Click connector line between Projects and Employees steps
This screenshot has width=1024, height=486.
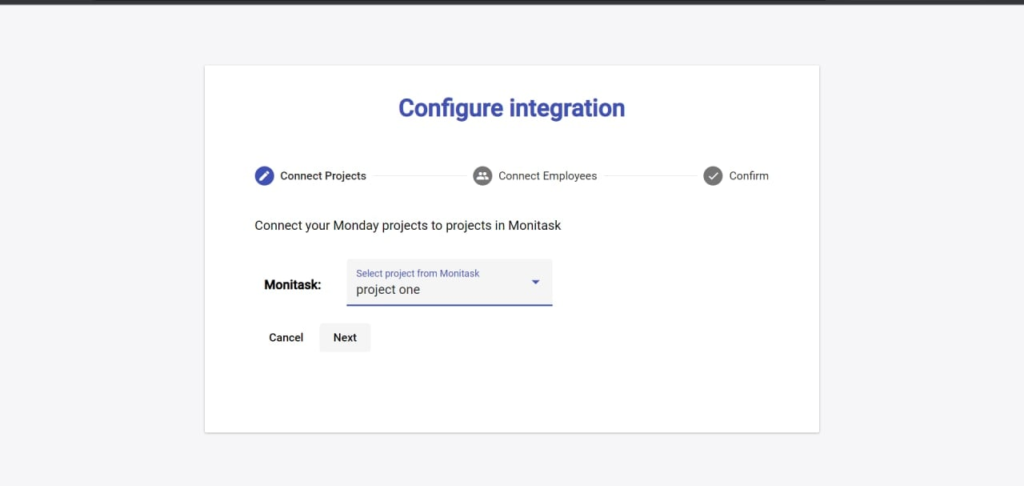tap(419, 176)
